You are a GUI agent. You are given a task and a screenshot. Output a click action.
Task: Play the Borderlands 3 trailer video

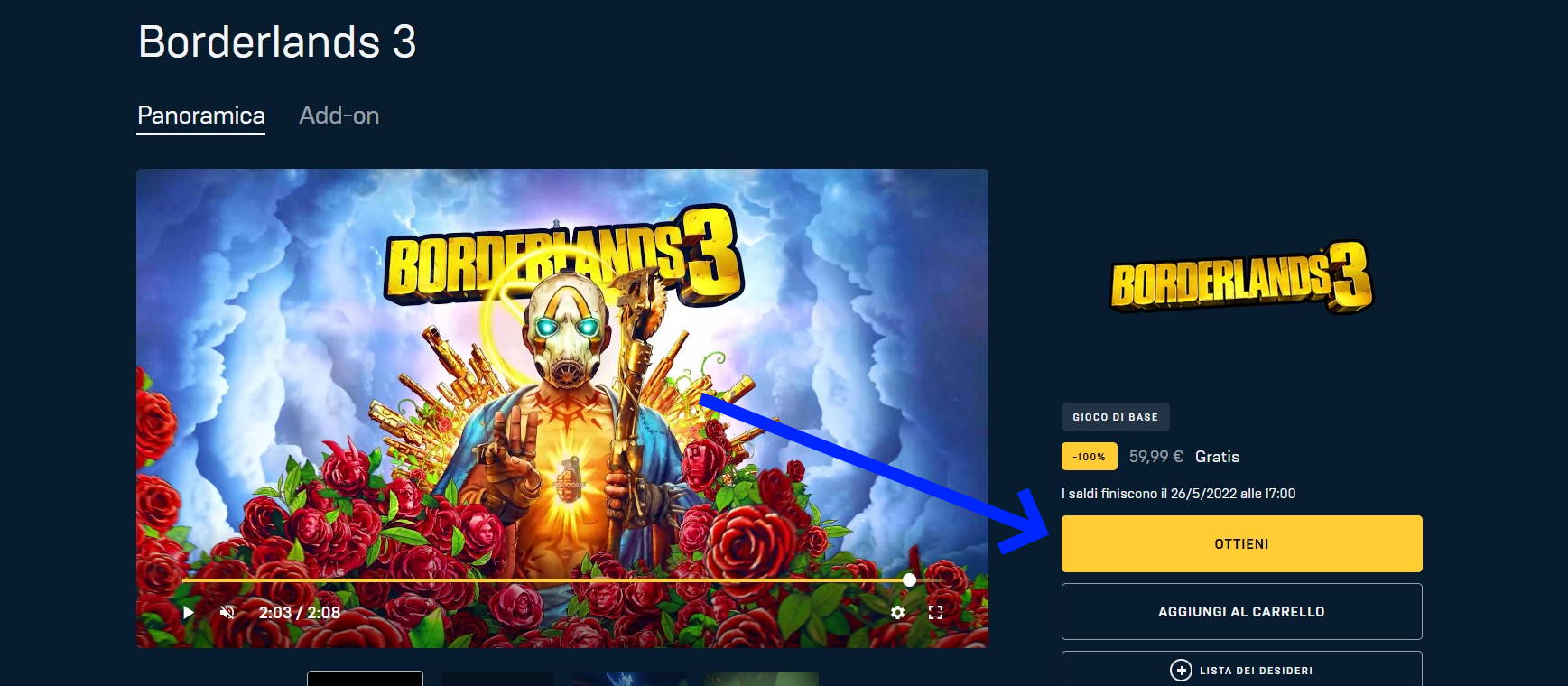click(x=189, y=612)
